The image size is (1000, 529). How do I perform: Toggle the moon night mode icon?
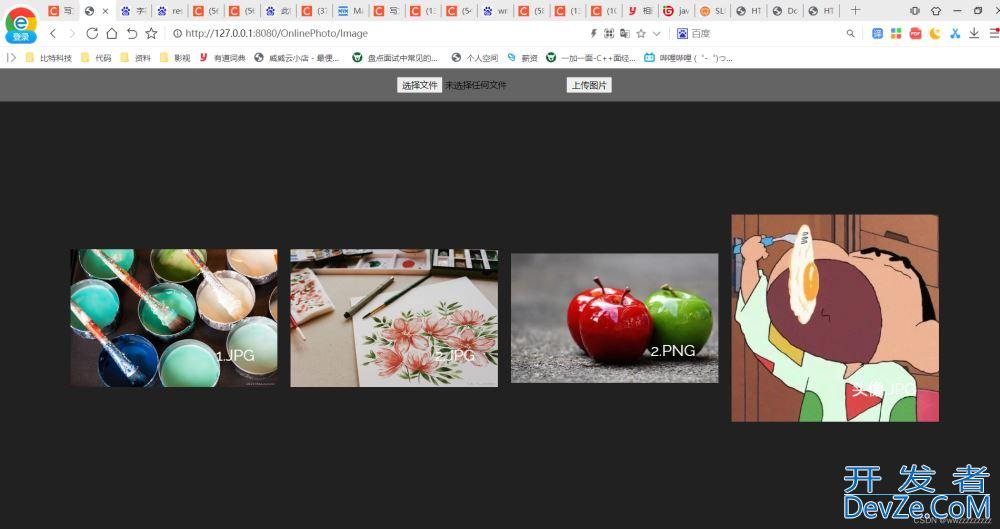pos(935,33)
